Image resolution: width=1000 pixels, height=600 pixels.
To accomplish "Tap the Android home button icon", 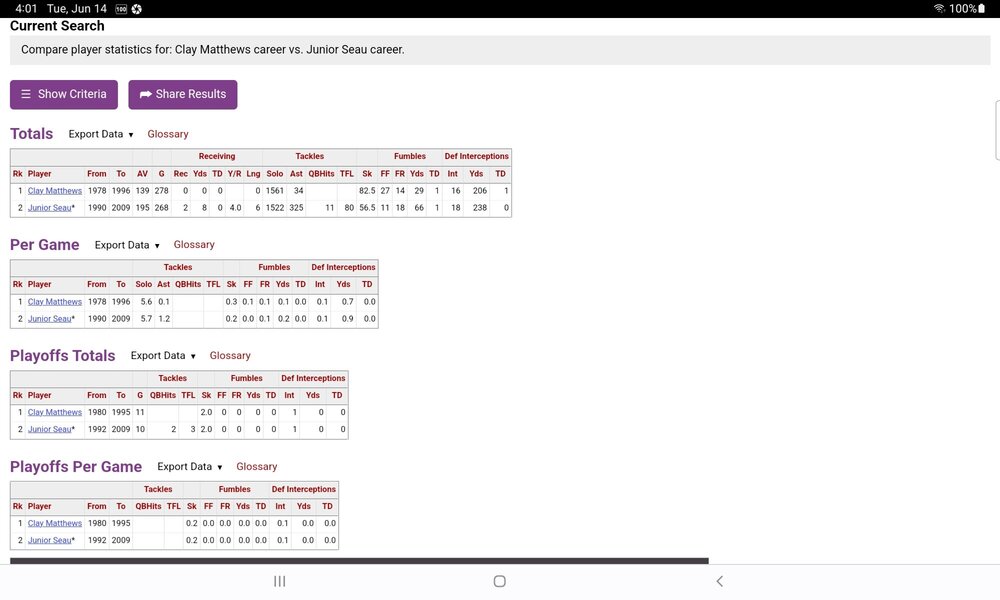I will [x=499, y=581].
